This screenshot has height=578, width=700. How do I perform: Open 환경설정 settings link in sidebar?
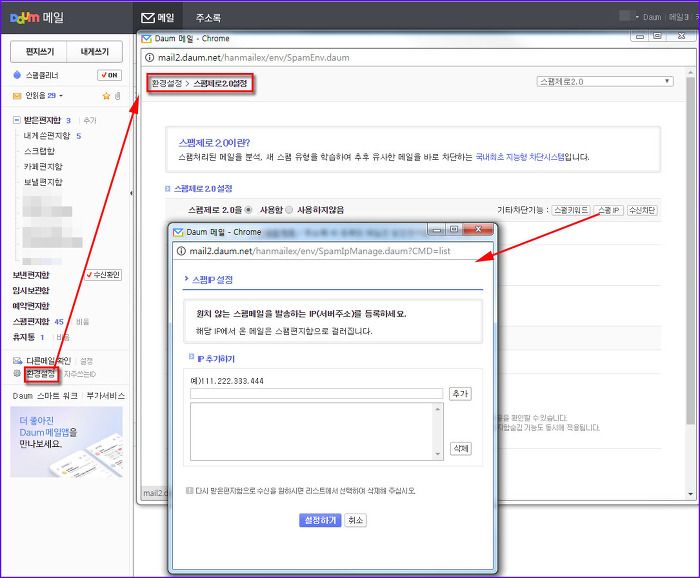pyautogui.click(x=41, y=374)
